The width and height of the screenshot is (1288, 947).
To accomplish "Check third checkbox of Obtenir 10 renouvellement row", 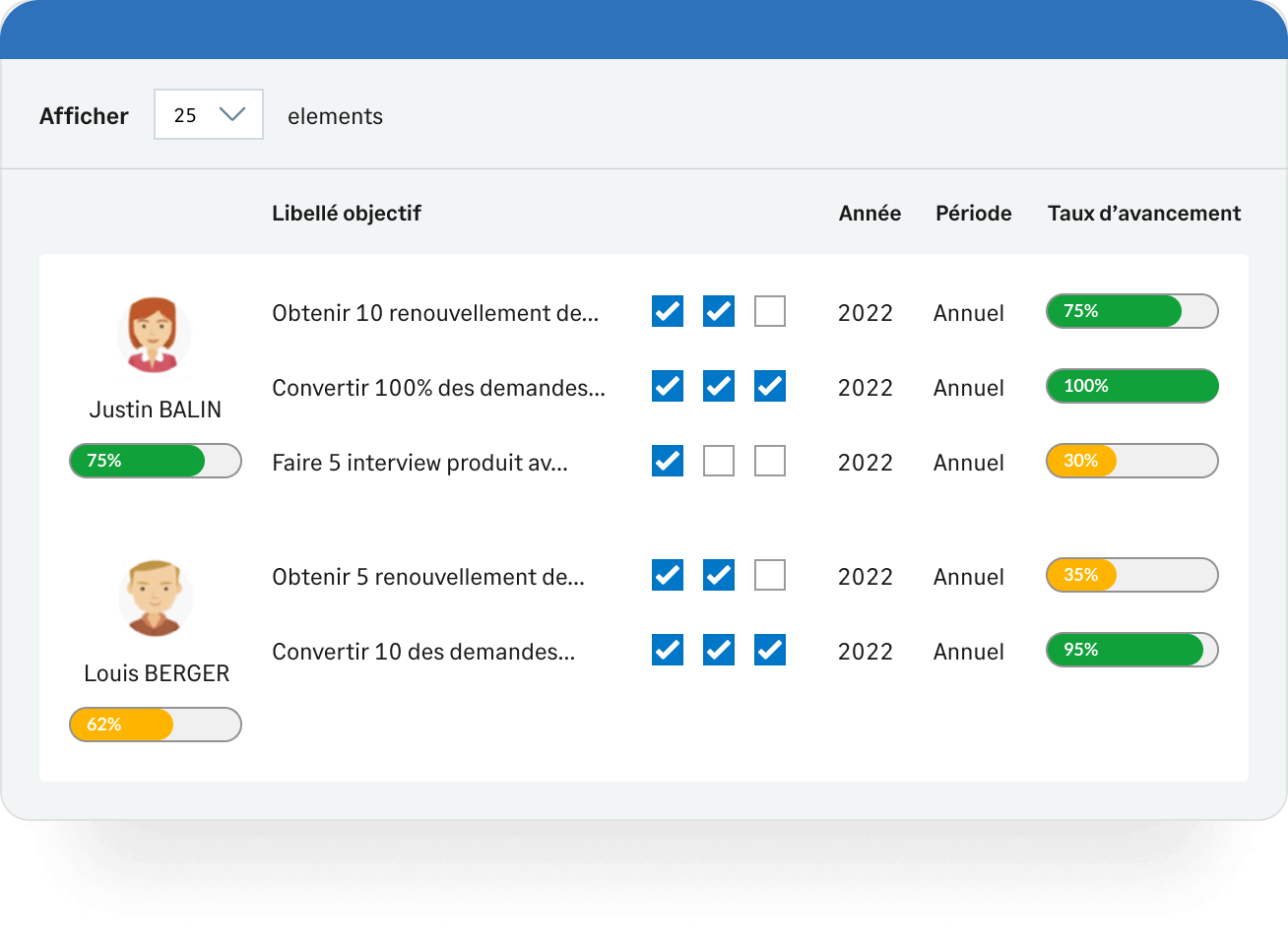I will coord(770,311).
